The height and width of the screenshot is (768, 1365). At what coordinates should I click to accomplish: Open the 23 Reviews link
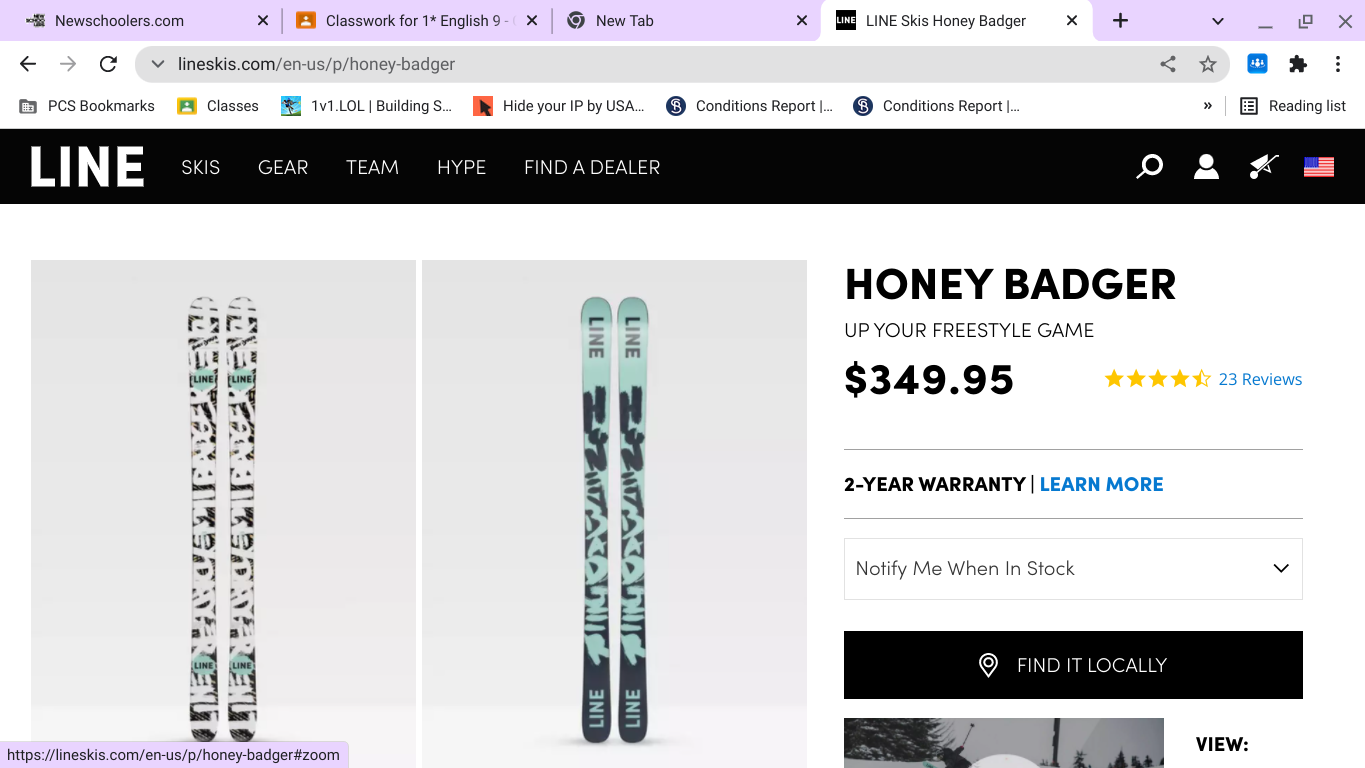(x=1260, y=379)
